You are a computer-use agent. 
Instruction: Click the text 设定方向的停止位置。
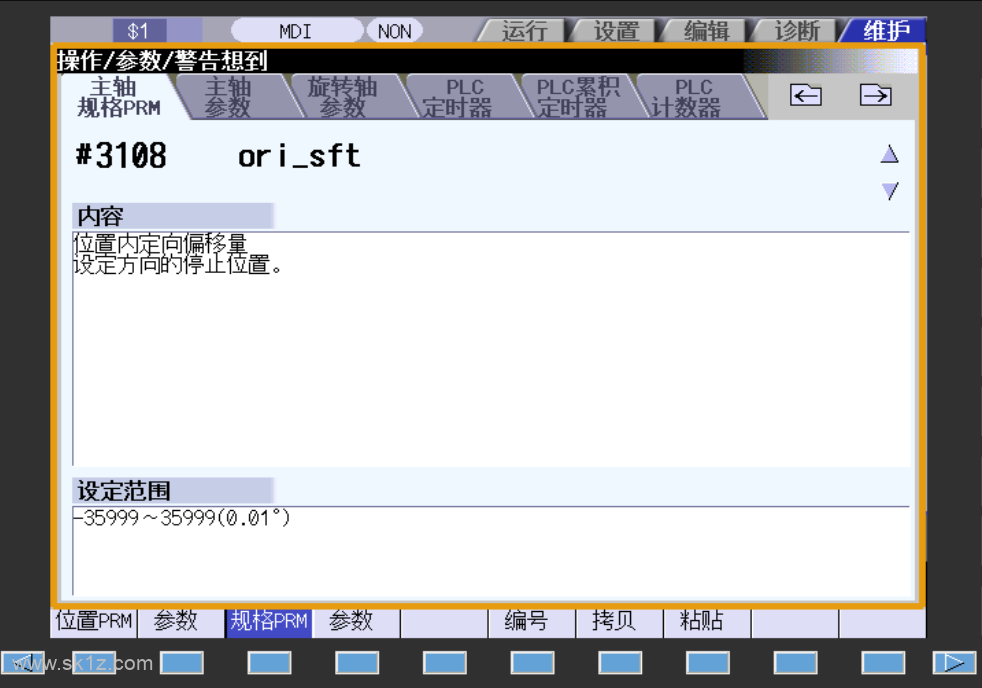tap(178, 265)
